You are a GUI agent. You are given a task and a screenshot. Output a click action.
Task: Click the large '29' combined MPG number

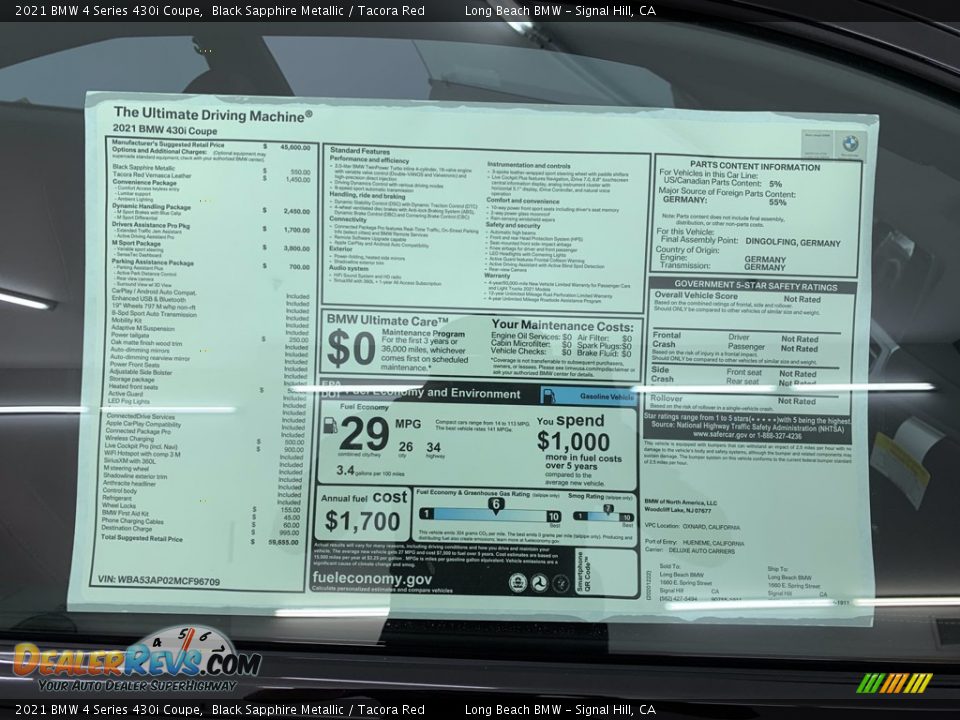[x=364, y=434]
